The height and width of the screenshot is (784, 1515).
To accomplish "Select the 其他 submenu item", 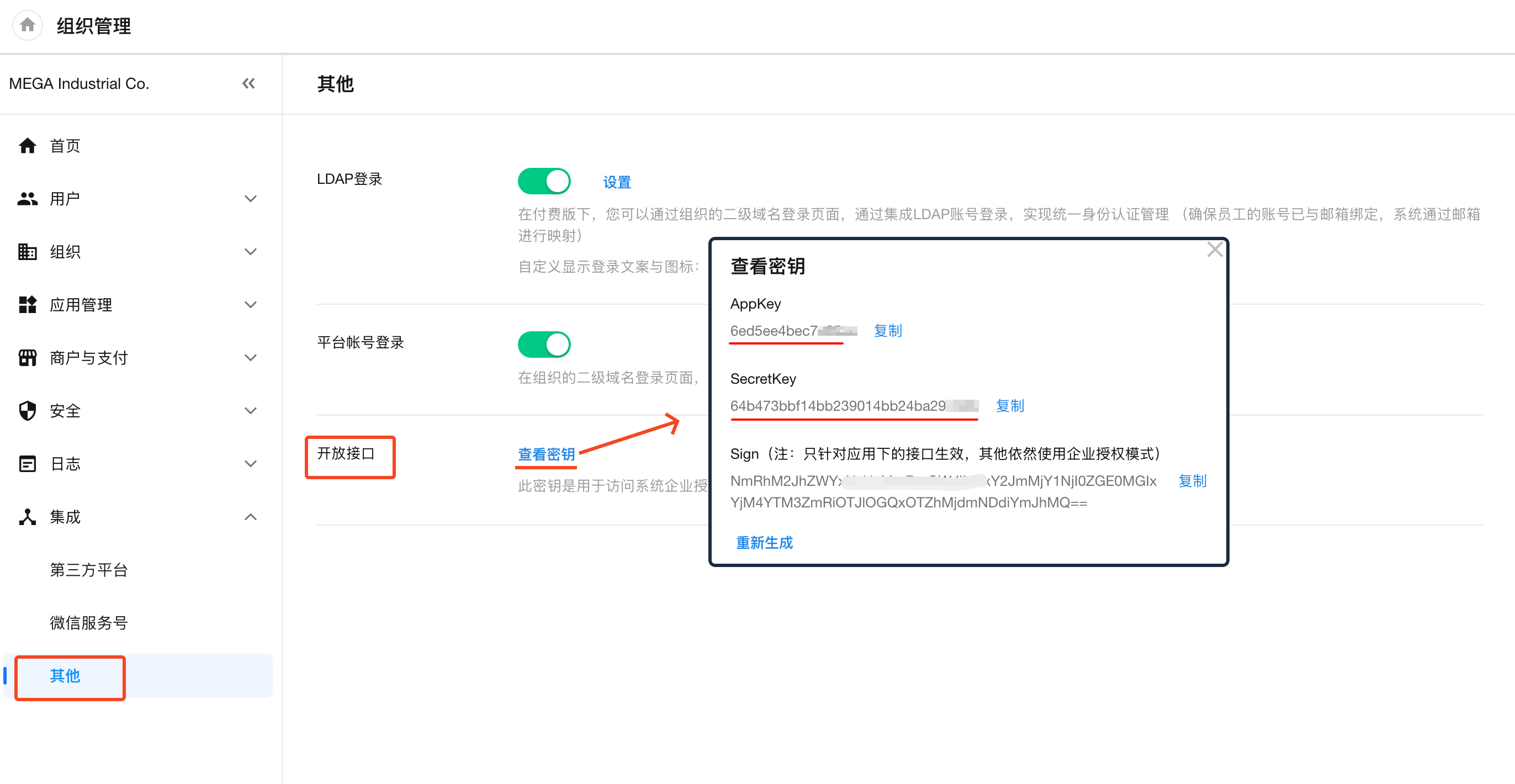I will 65,676.
